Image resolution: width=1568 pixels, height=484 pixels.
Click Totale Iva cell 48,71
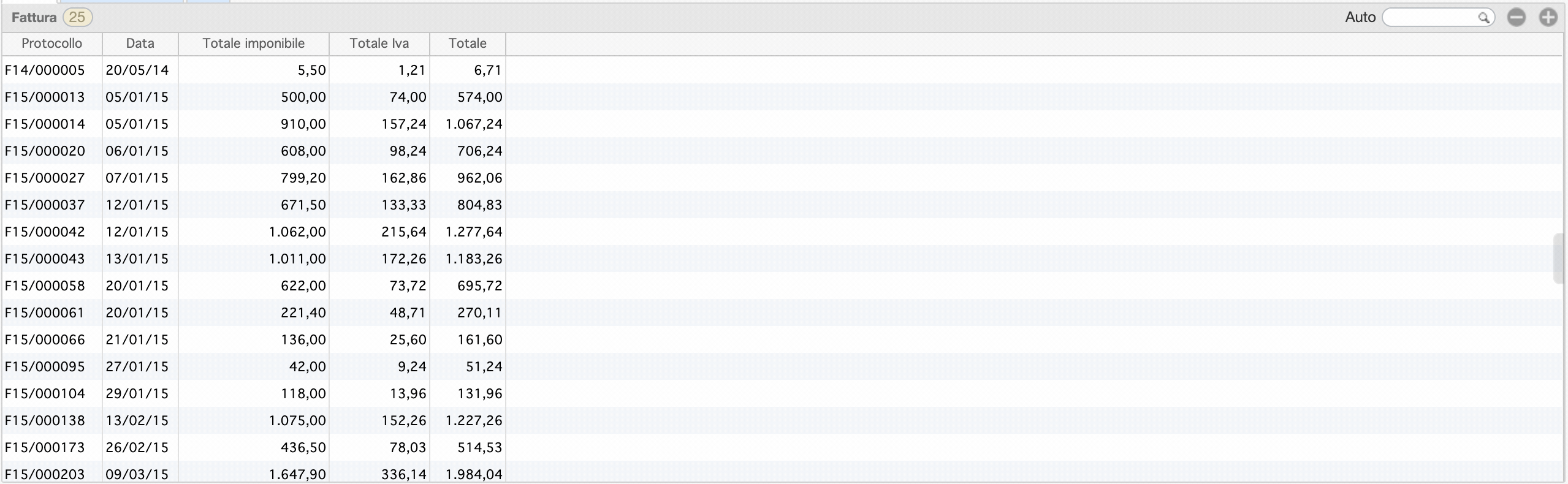(408, 312)
